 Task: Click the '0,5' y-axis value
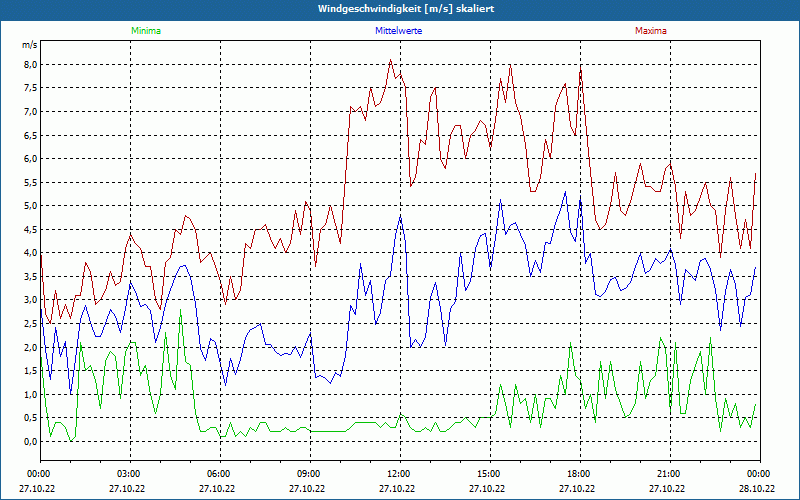(x=30, y=418)
